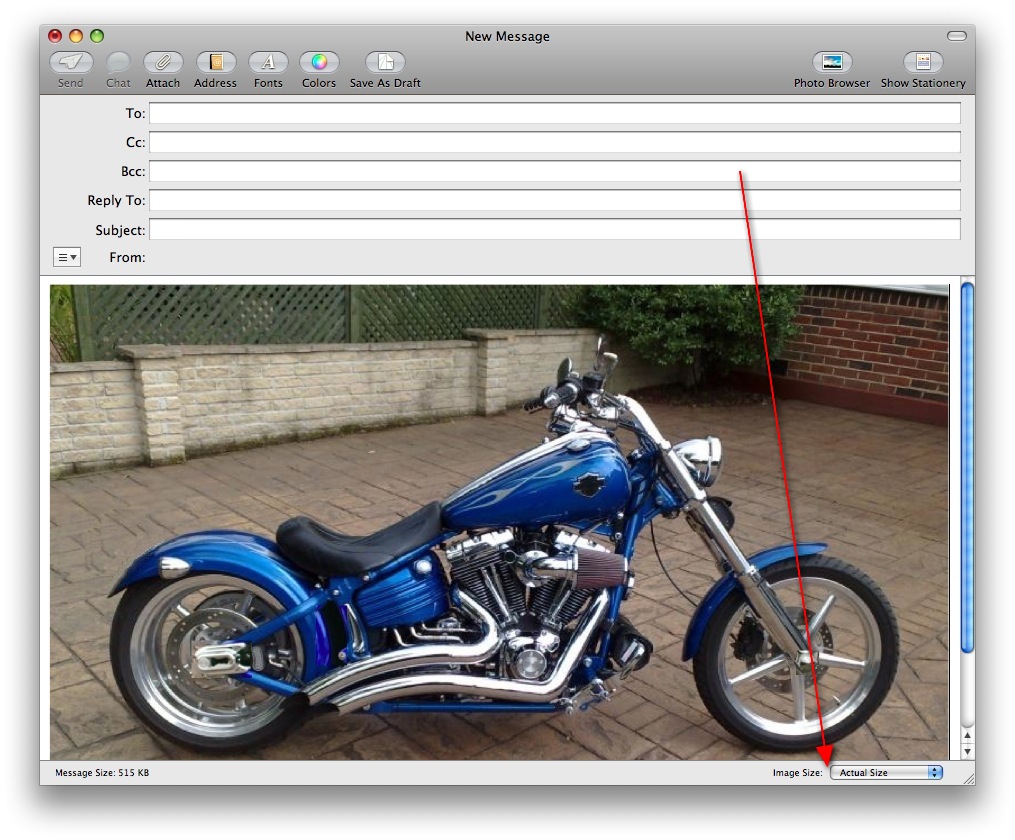Click the scroll down arrow
Image resolution: width=1015 pixels, height=840 pixels.
(x=967, y=751)
